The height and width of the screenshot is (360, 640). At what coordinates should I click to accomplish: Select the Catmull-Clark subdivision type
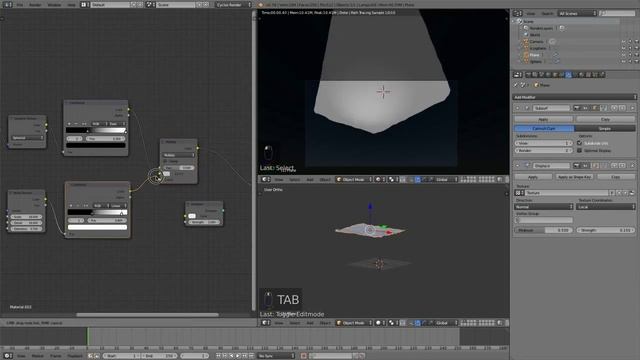click(544, 129)
